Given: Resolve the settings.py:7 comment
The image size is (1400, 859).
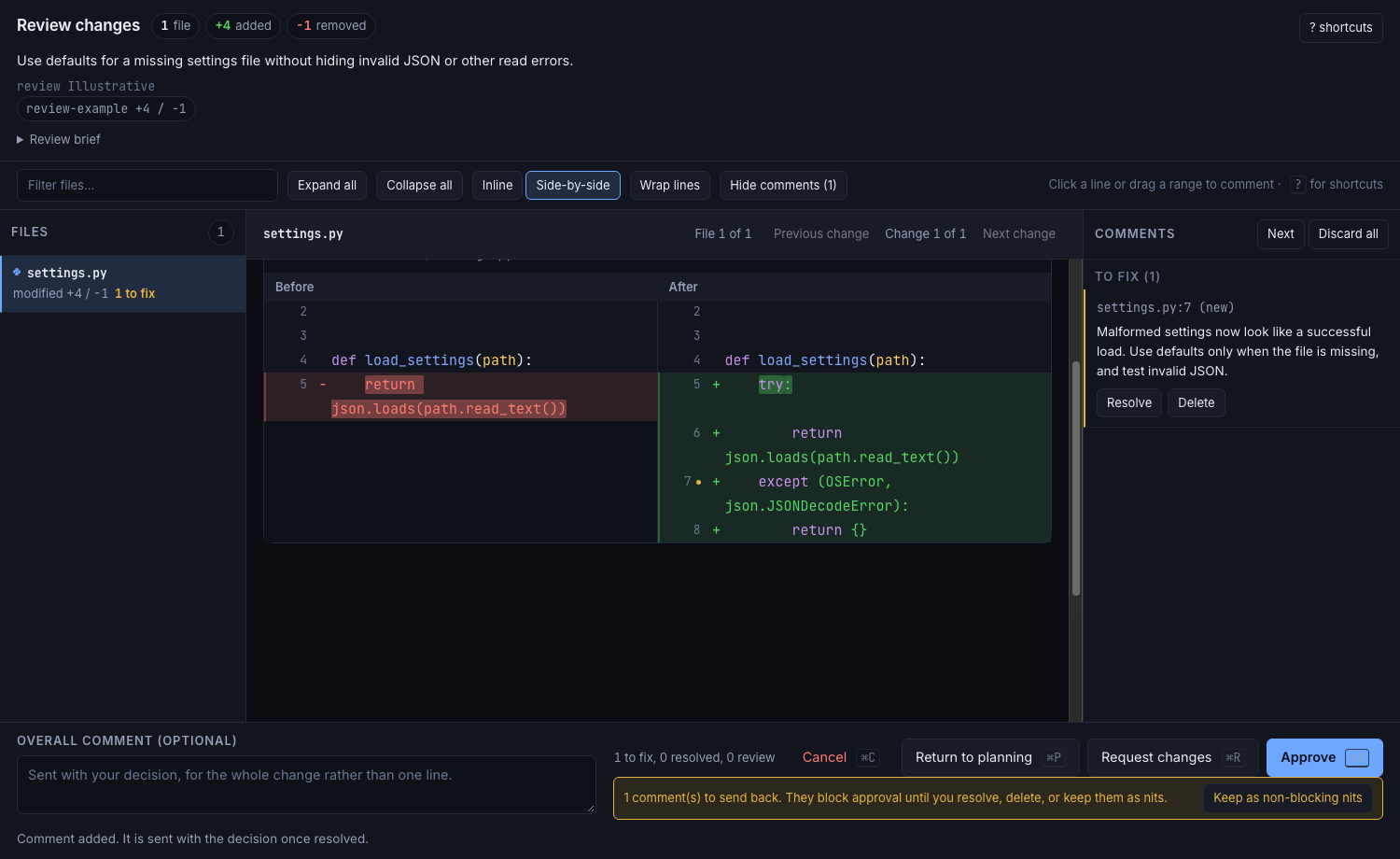Looking at the screenshot, I should click(x=1129, y=402).
